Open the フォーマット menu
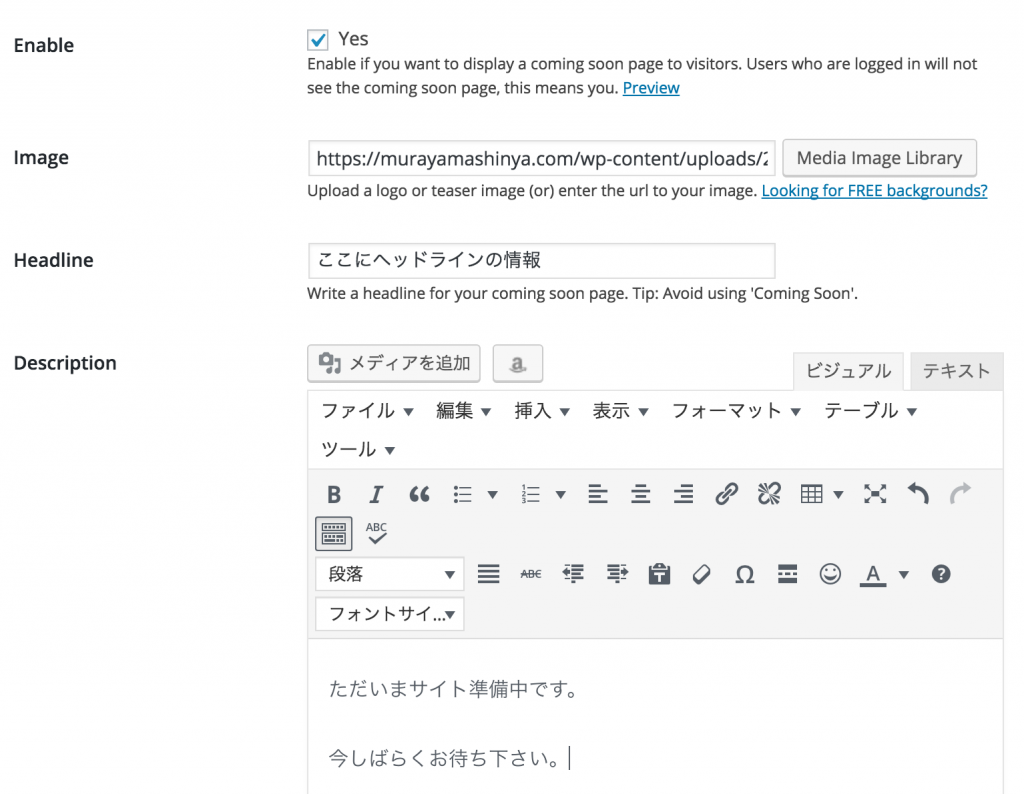Screen dimensions: 1024x794 pos(736,411)
